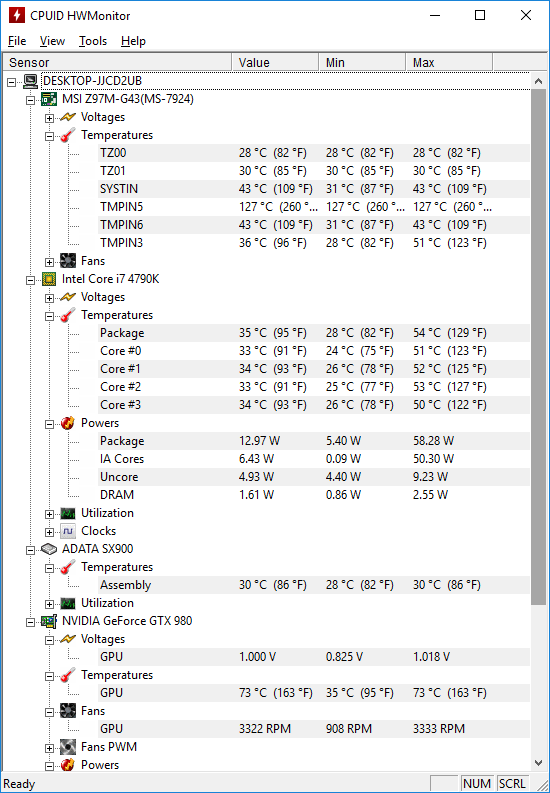Click the drive icon for ADATA SX900
The image size is (550, 793).
pyautogui.click(x=49, y=549)
